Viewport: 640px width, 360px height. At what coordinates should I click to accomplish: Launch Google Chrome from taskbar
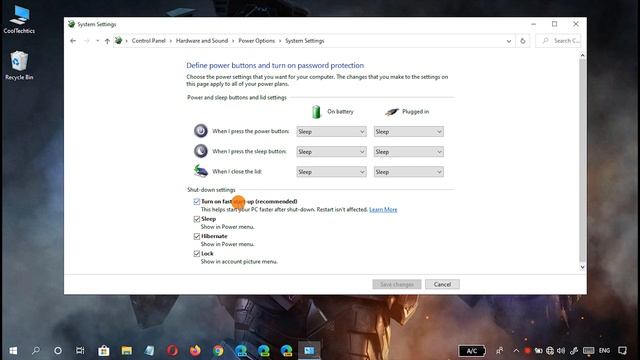(x=218, y=351)
